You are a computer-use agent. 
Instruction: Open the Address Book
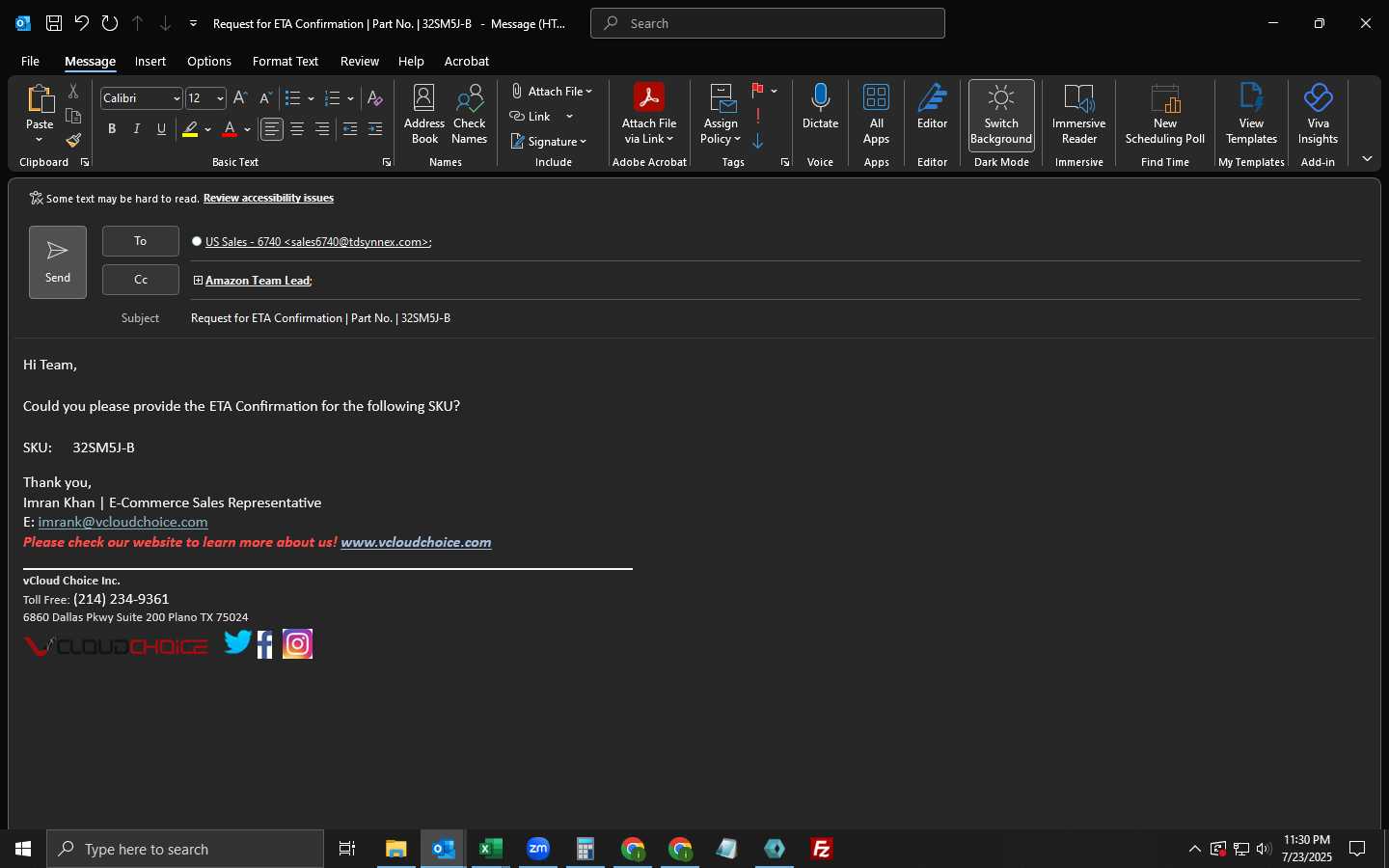pos(423,115)
